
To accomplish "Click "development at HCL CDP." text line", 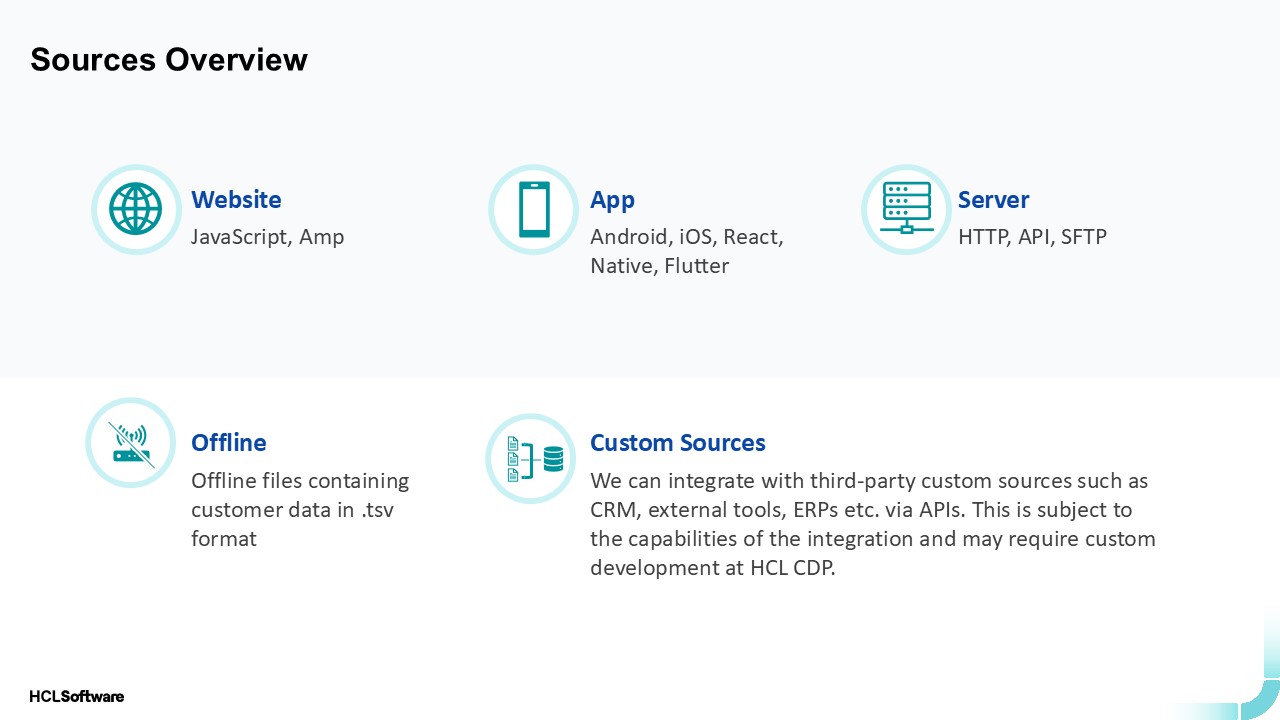I will tap(711, 568).
